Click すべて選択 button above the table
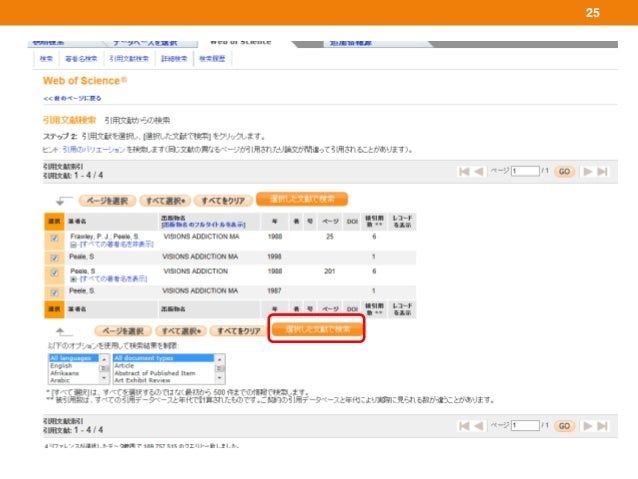This screenshot has height=479, width=638. point(165,200)
